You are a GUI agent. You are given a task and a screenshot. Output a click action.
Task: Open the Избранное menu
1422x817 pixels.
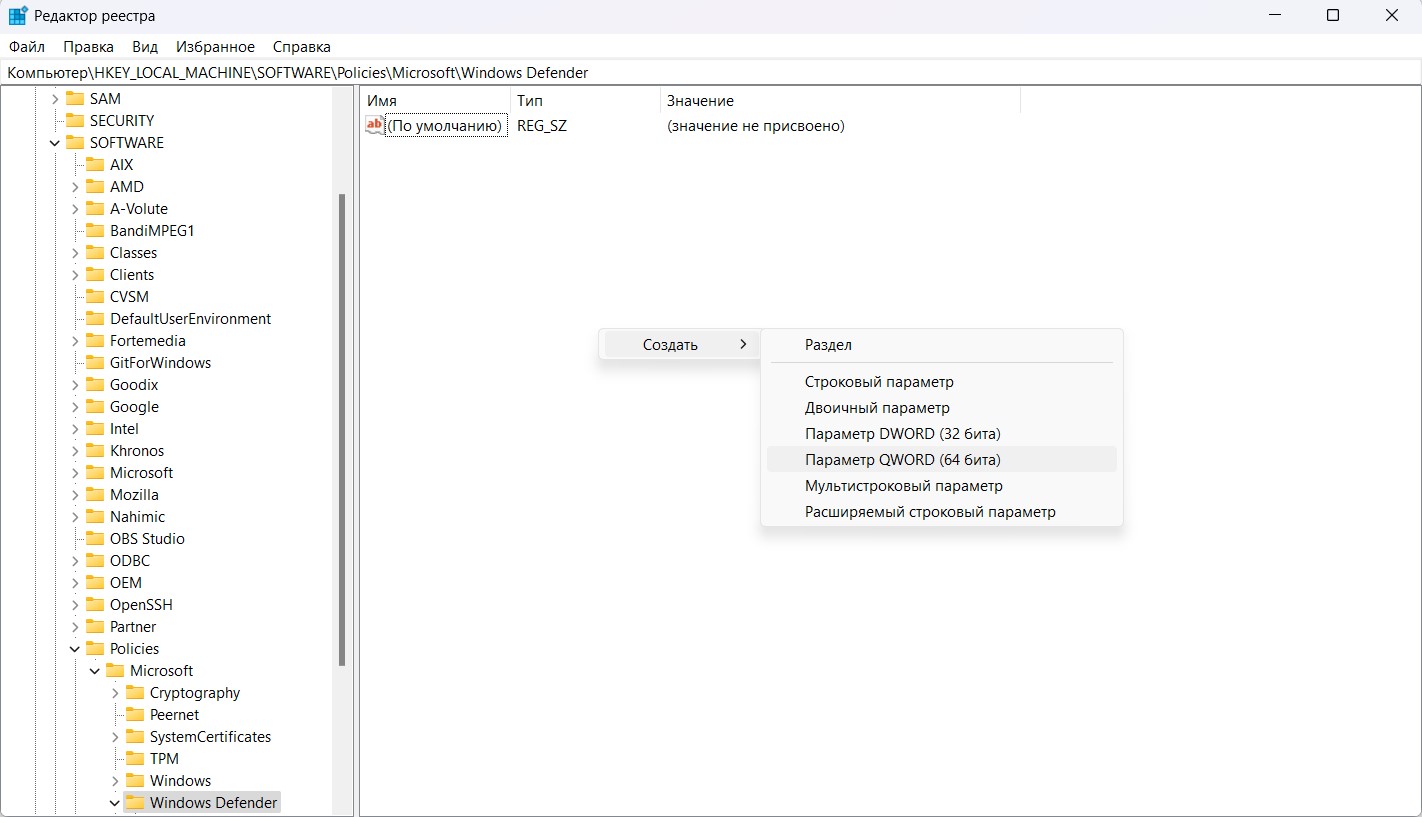[215, 47]
